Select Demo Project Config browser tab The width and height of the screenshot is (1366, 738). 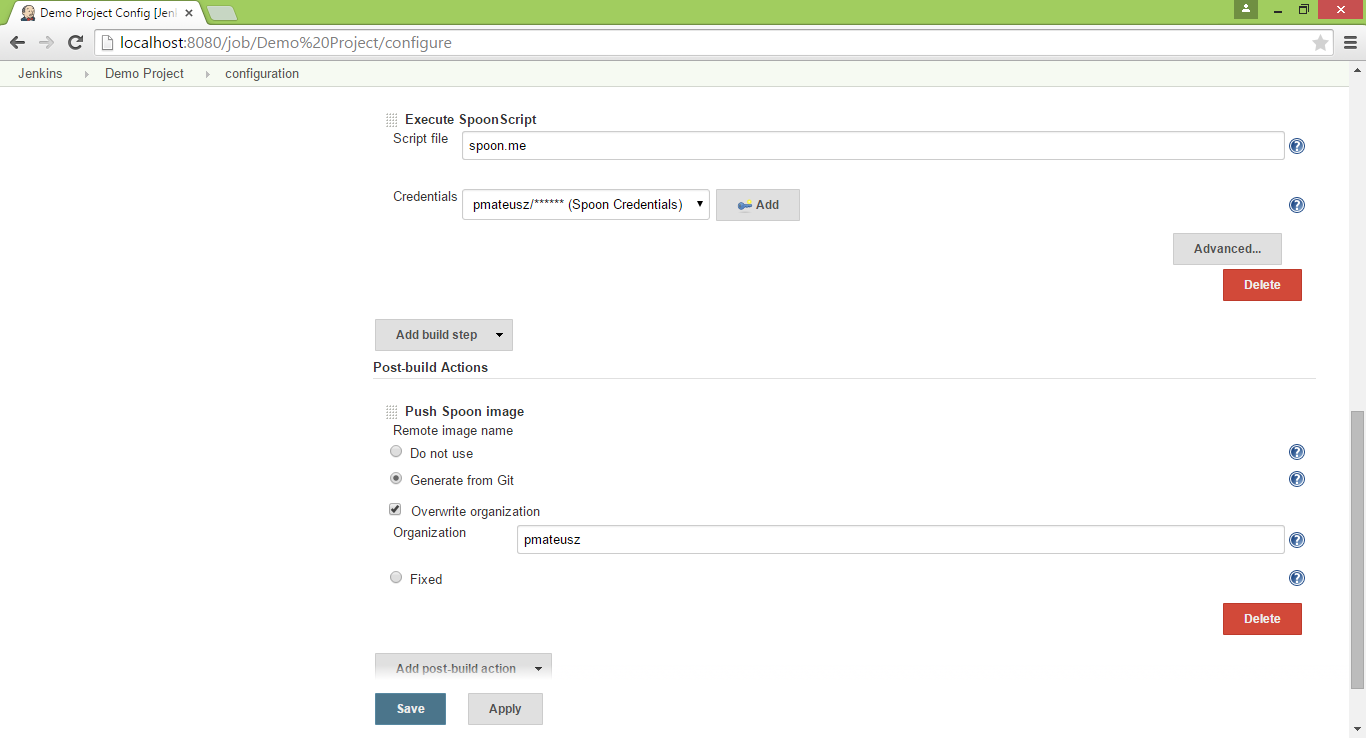106,13
